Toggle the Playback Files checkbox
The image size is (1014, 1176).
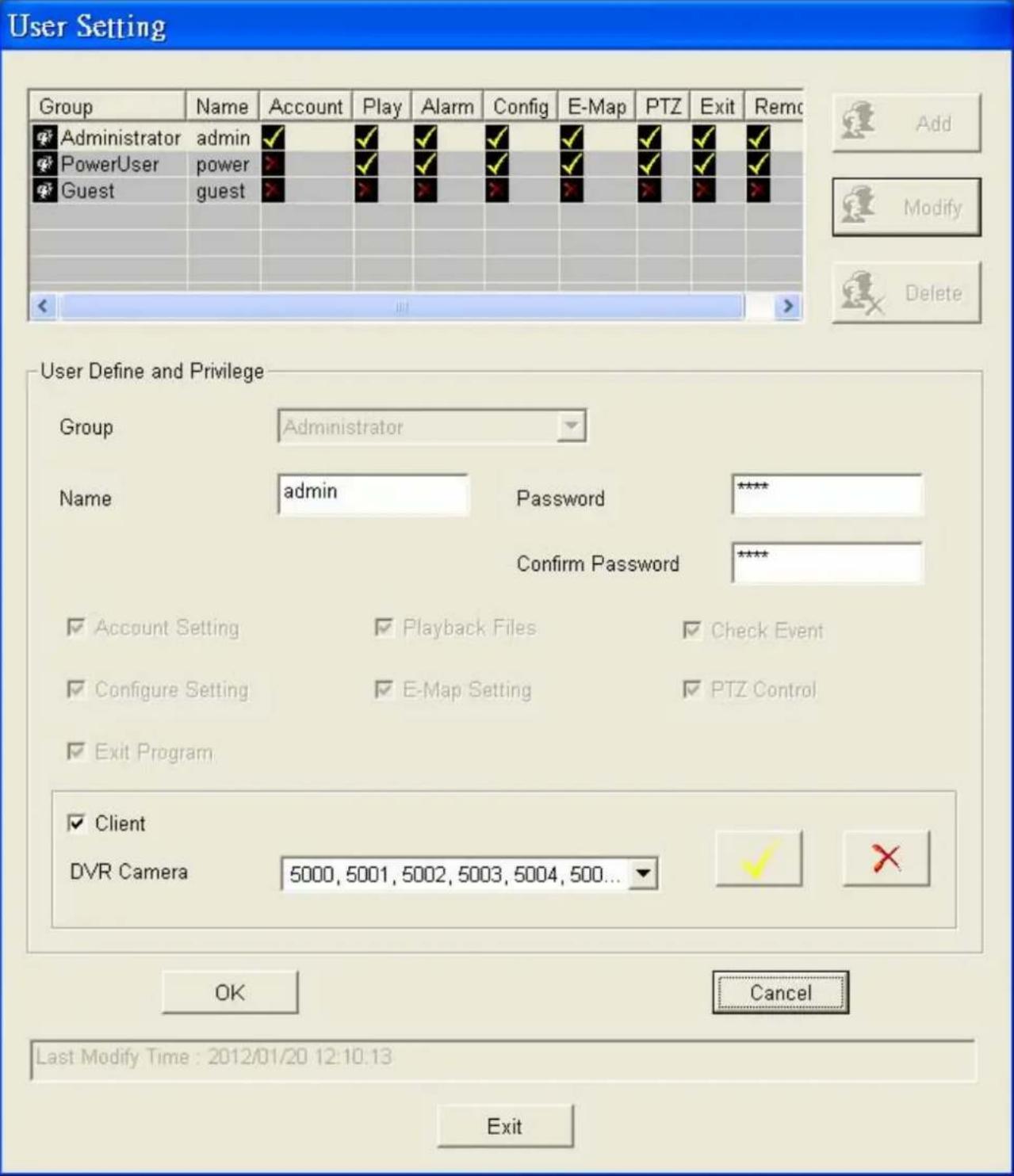(384, 628)
